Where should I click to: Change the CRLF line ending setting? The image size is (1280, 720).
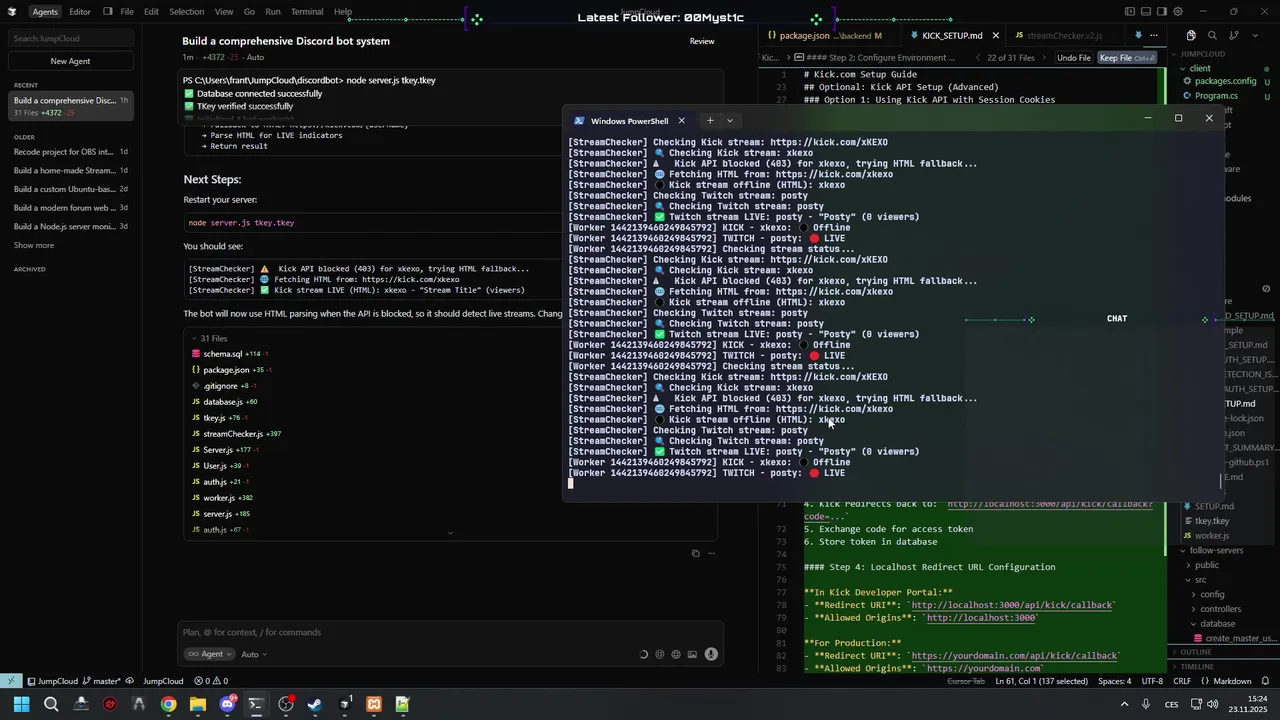click(x=1183, y=681)
